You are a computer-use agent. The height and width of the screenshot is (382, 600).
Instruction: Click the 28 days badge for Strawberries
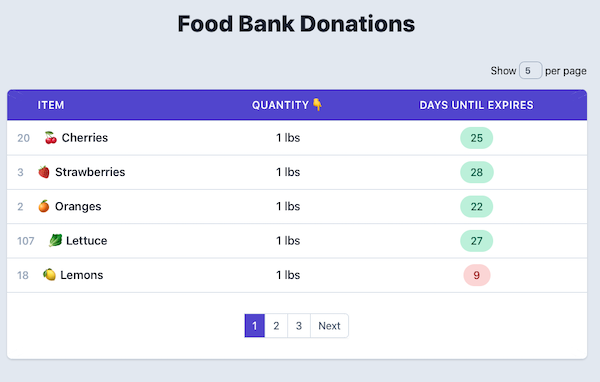tap(477, 172)
